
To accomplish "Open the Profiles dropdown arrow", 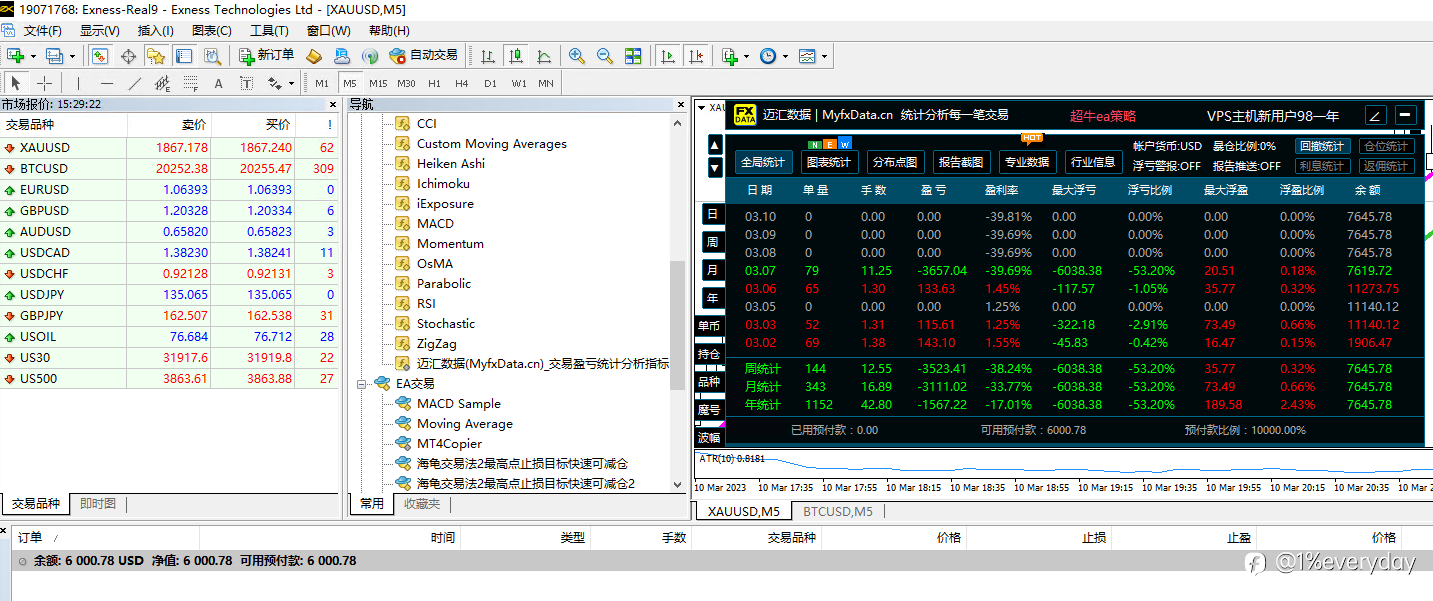I will coord(71,56).
